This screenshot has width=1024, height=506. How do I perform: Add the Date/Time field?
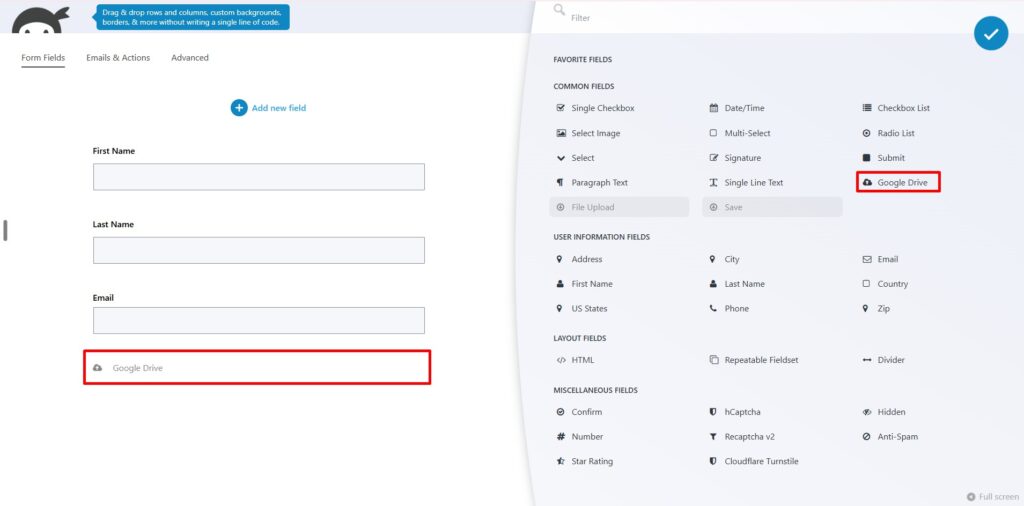point(737,108)
